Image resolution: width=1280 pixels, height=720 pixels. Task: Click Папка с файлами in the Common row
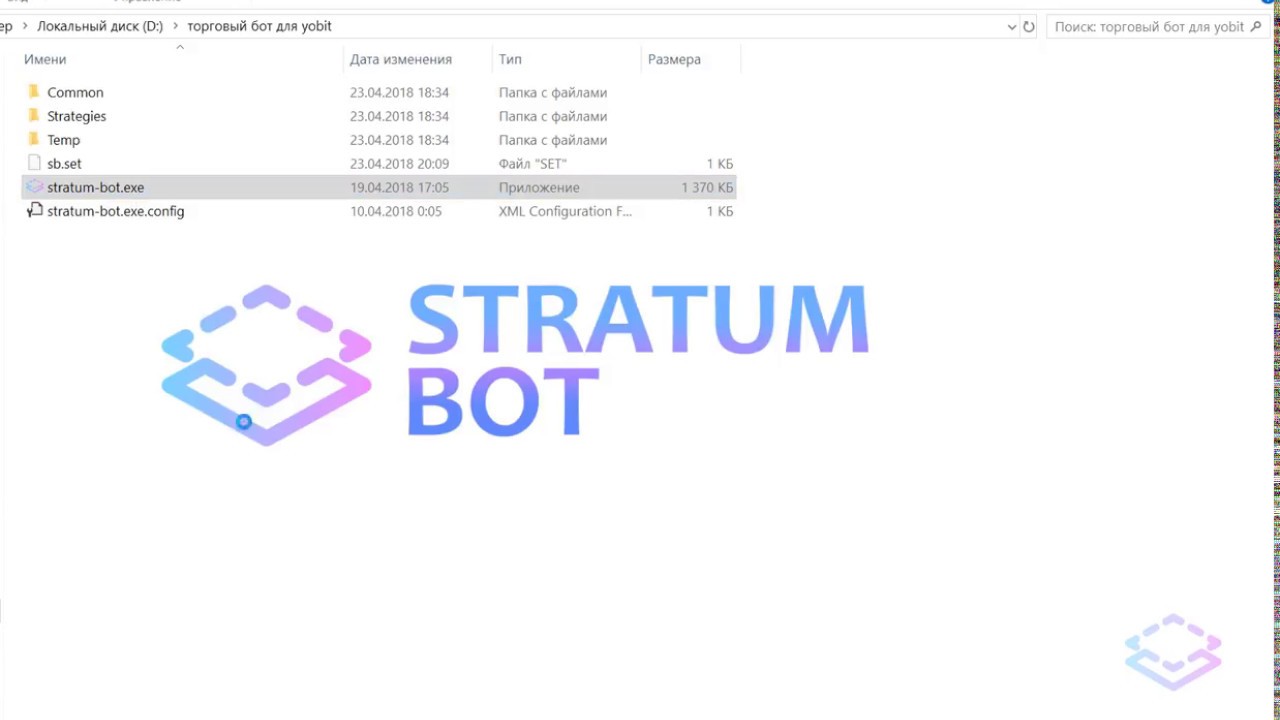click(x=553, y=92)
